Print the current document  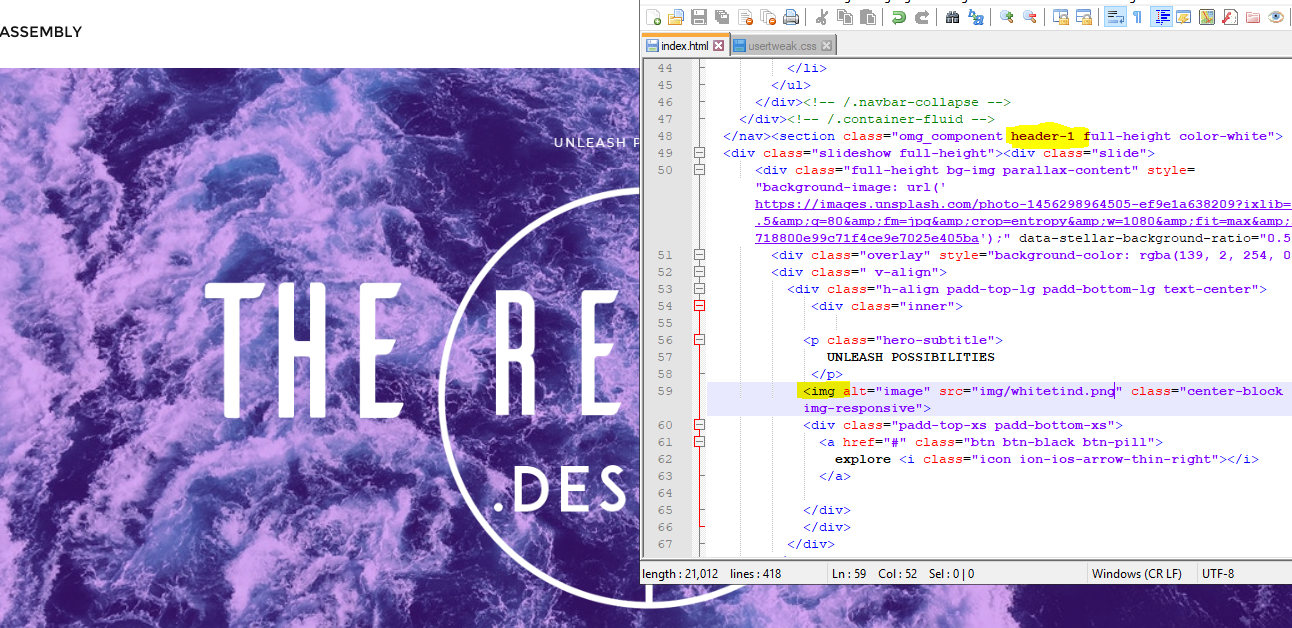tap(790, 16)
